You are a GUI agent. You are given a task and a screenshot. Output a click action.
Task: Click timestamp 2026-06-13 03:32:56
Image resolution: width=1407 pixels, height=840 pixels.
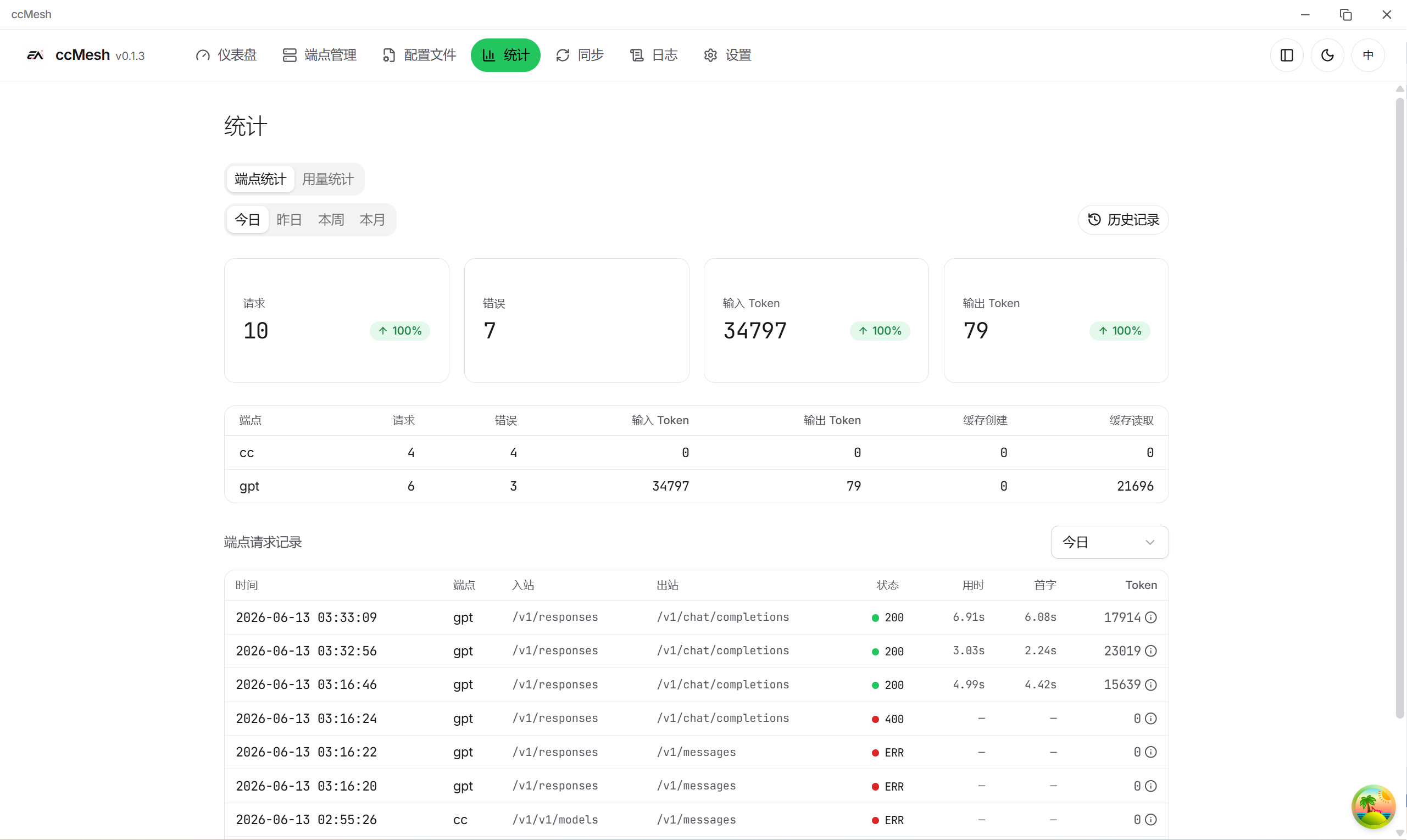coord(306,651)
